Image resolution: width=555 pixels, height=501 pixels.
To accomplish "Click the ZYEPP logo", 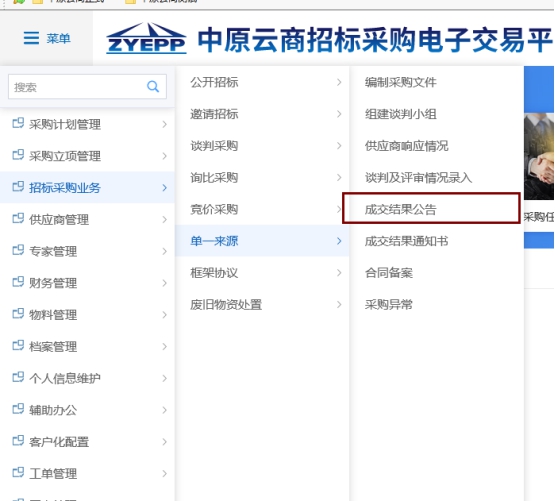I will [146, 38].
